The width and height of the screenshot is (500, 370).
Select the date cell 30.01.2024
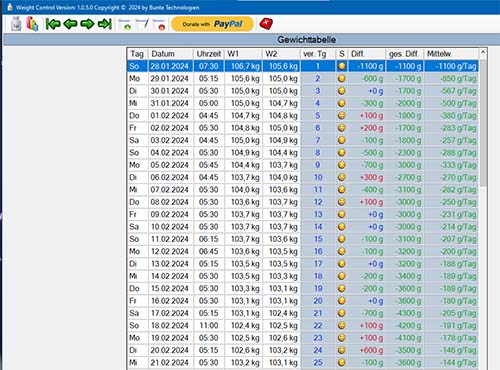pyautogui.click(x=170, y=91)
